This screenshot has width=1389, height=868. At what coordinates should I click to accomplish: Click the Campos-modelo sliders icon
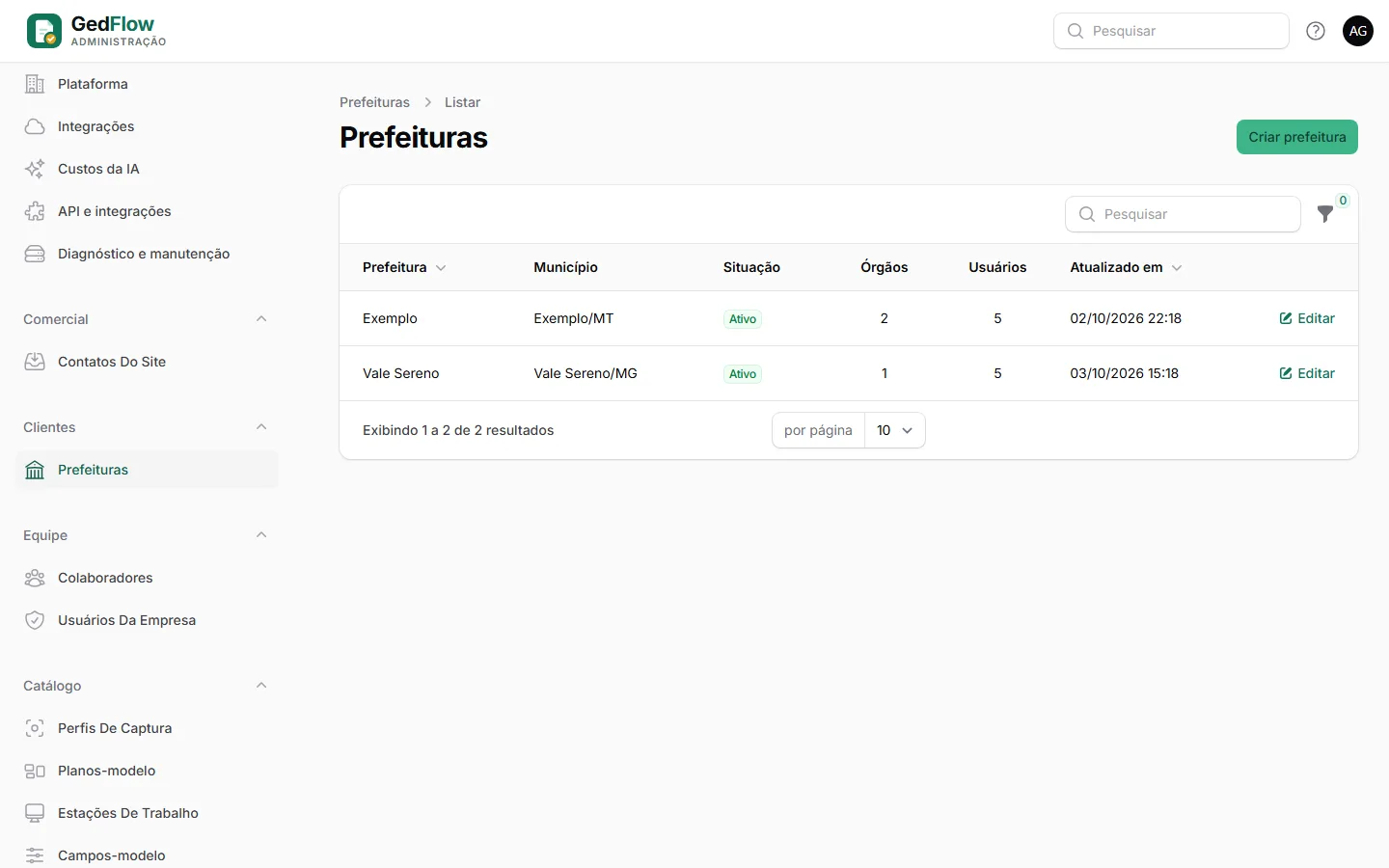click(x=35, y=855)
